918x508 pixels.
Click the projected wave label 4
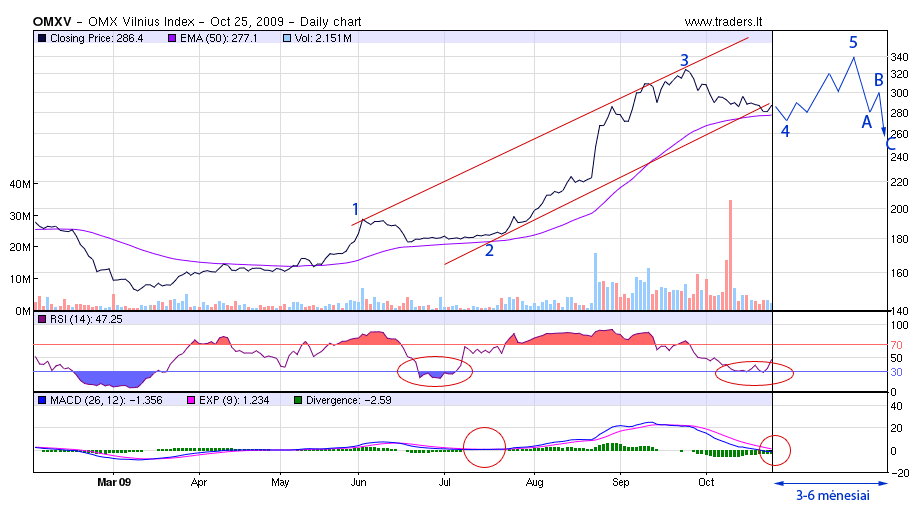[785, 131]
